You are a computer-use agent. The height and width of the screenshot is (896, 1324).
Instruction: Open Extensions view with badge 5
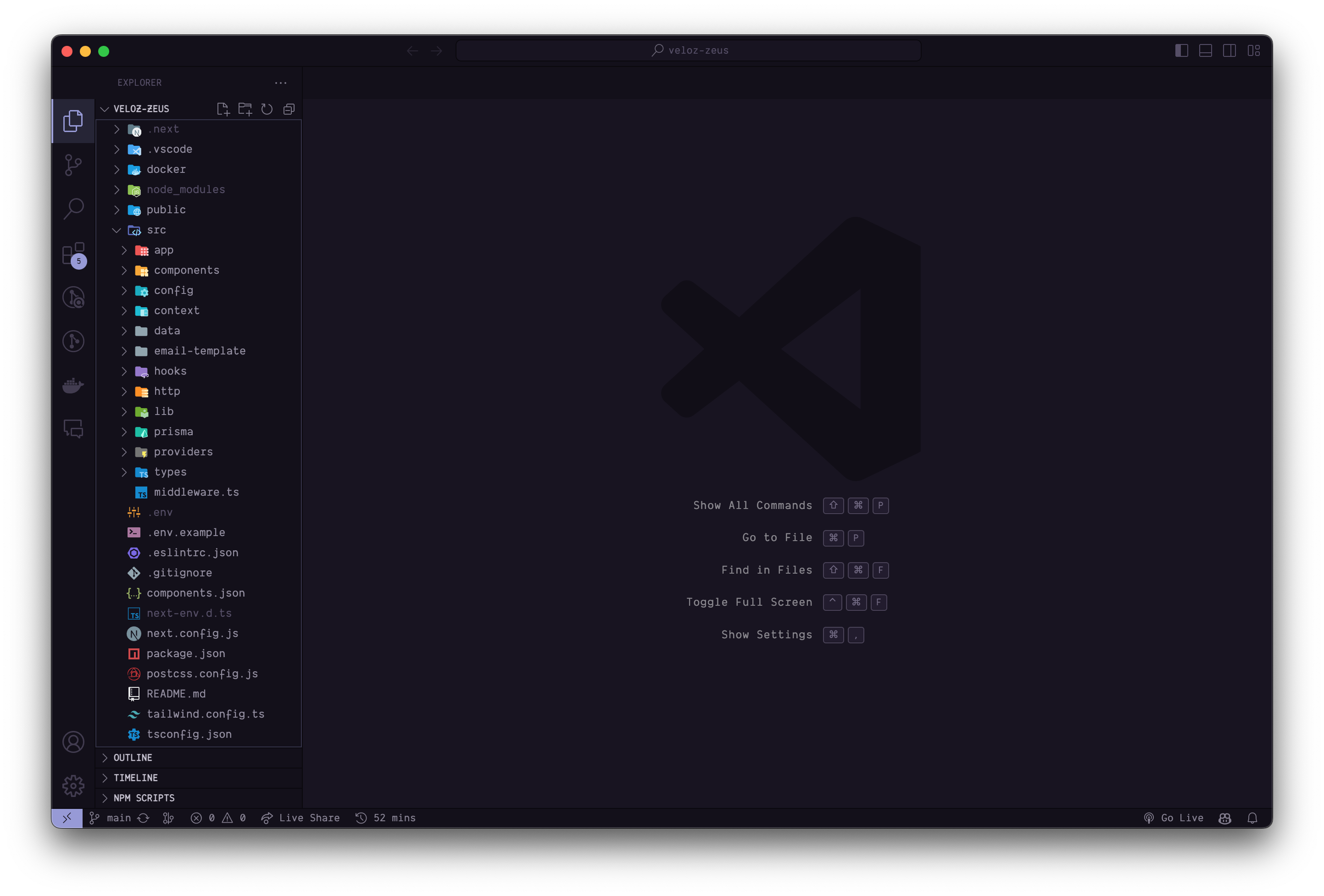[x=73, y=254]
